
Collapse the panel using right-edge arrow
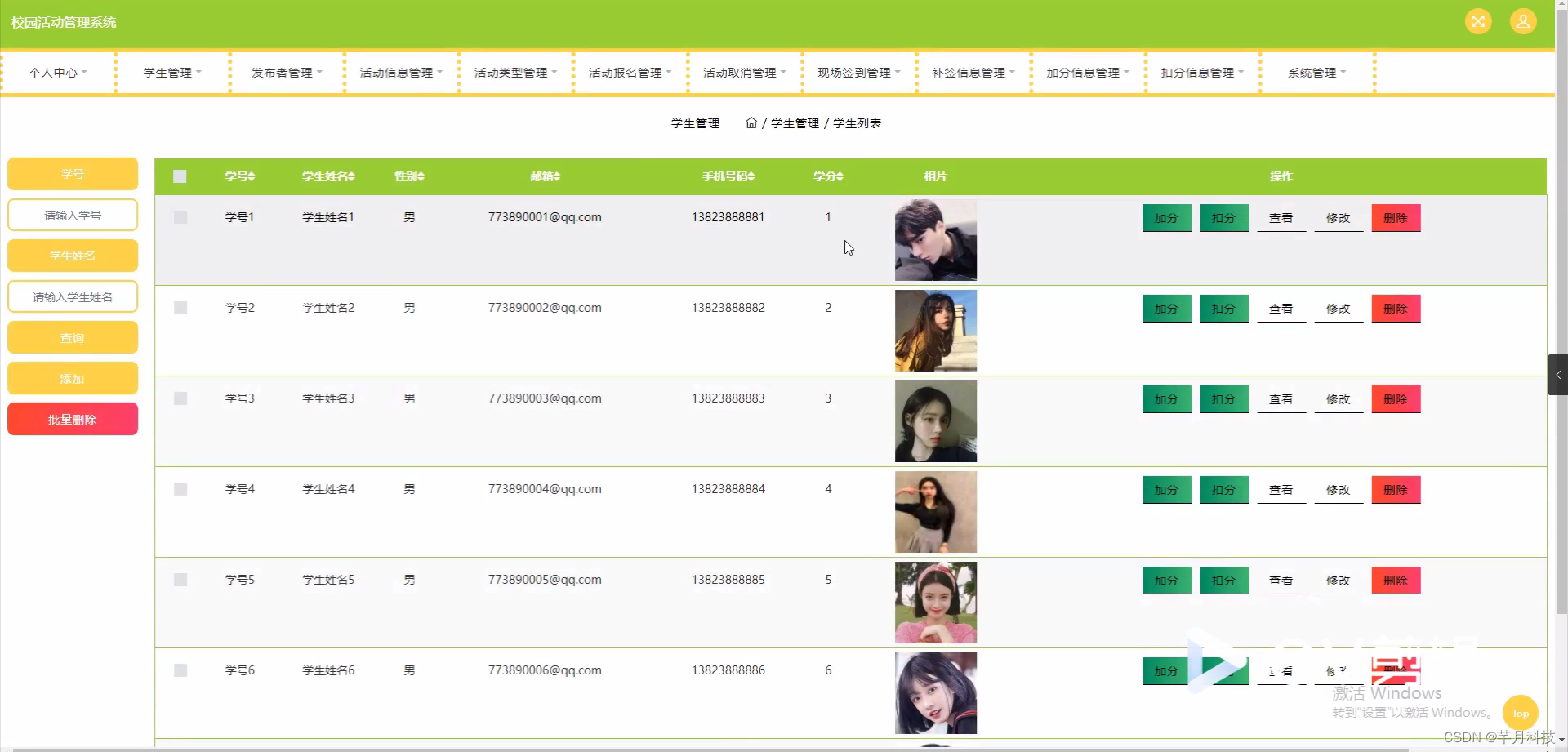(x=1560, y=375)
